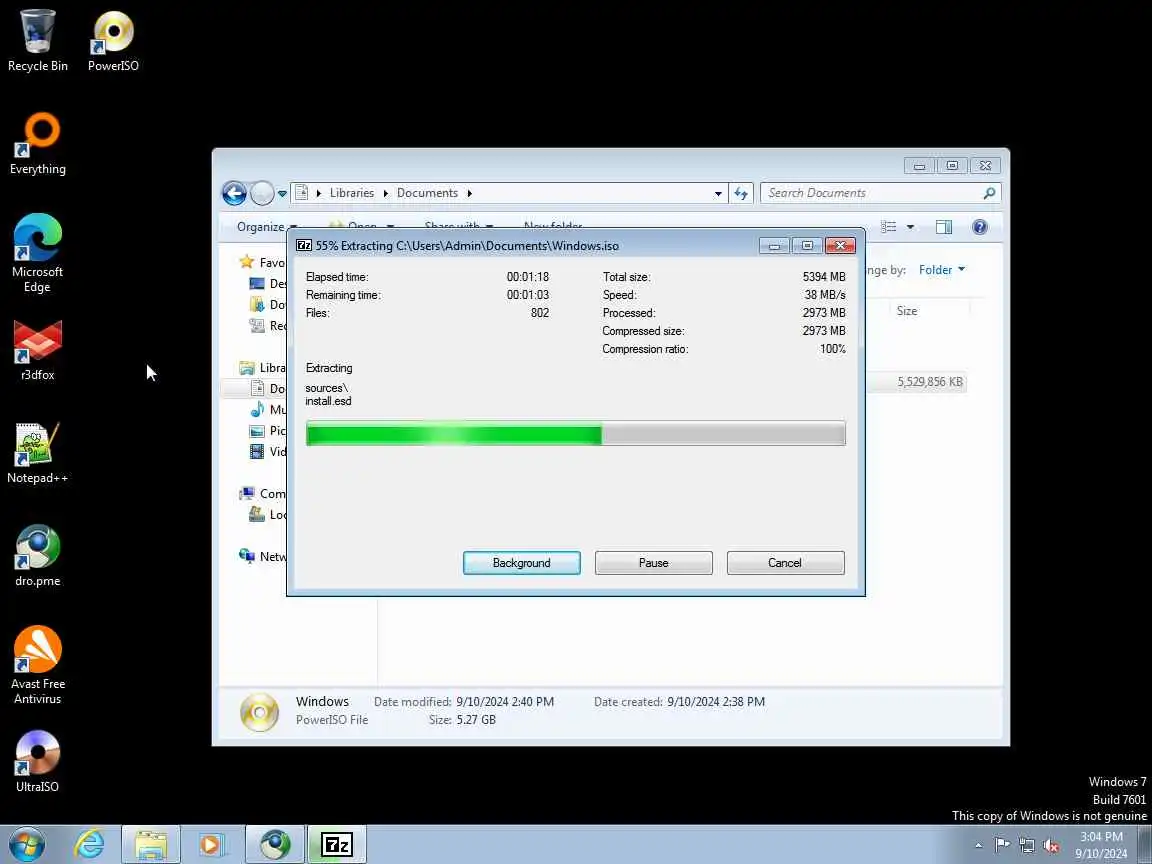1152x864 pixels.
Task: Cancel the Windows.iso extraction
Action: pos(785,563)
